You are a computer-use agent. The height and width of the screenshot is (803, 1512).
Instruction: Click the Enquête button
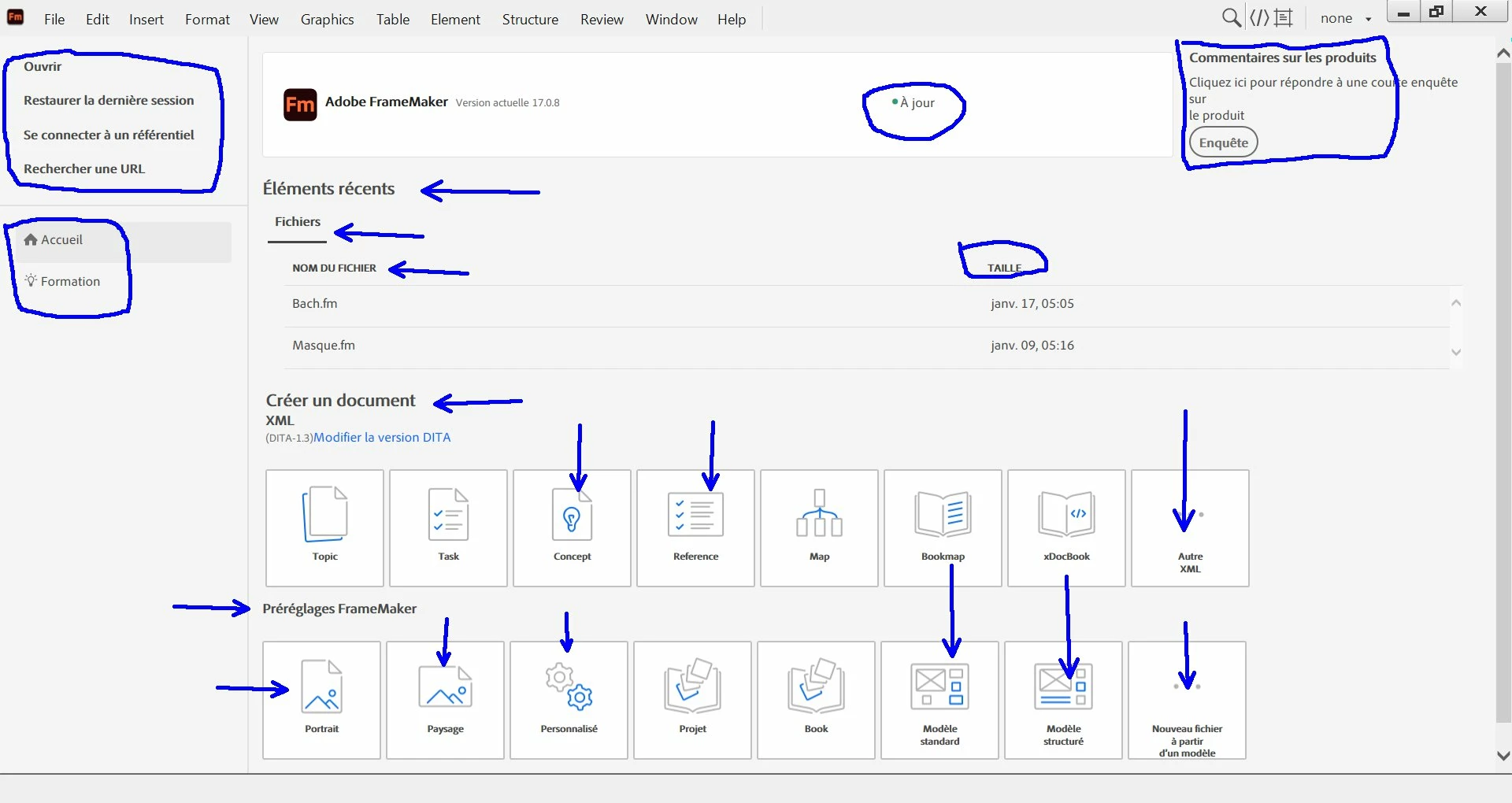point(1223,142)
